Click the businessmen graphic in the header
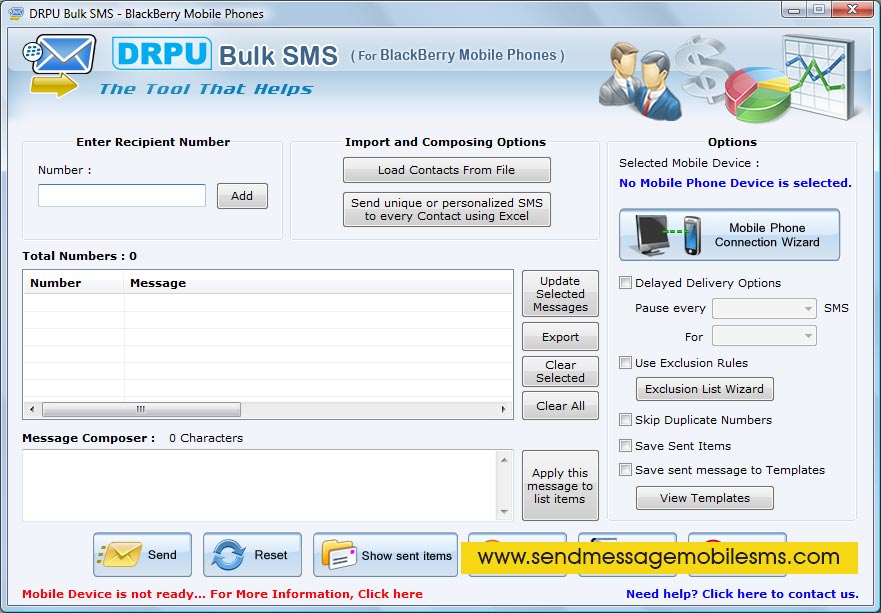Image resolution: width=881 pixels, height=613 pixels. (640, 80)
